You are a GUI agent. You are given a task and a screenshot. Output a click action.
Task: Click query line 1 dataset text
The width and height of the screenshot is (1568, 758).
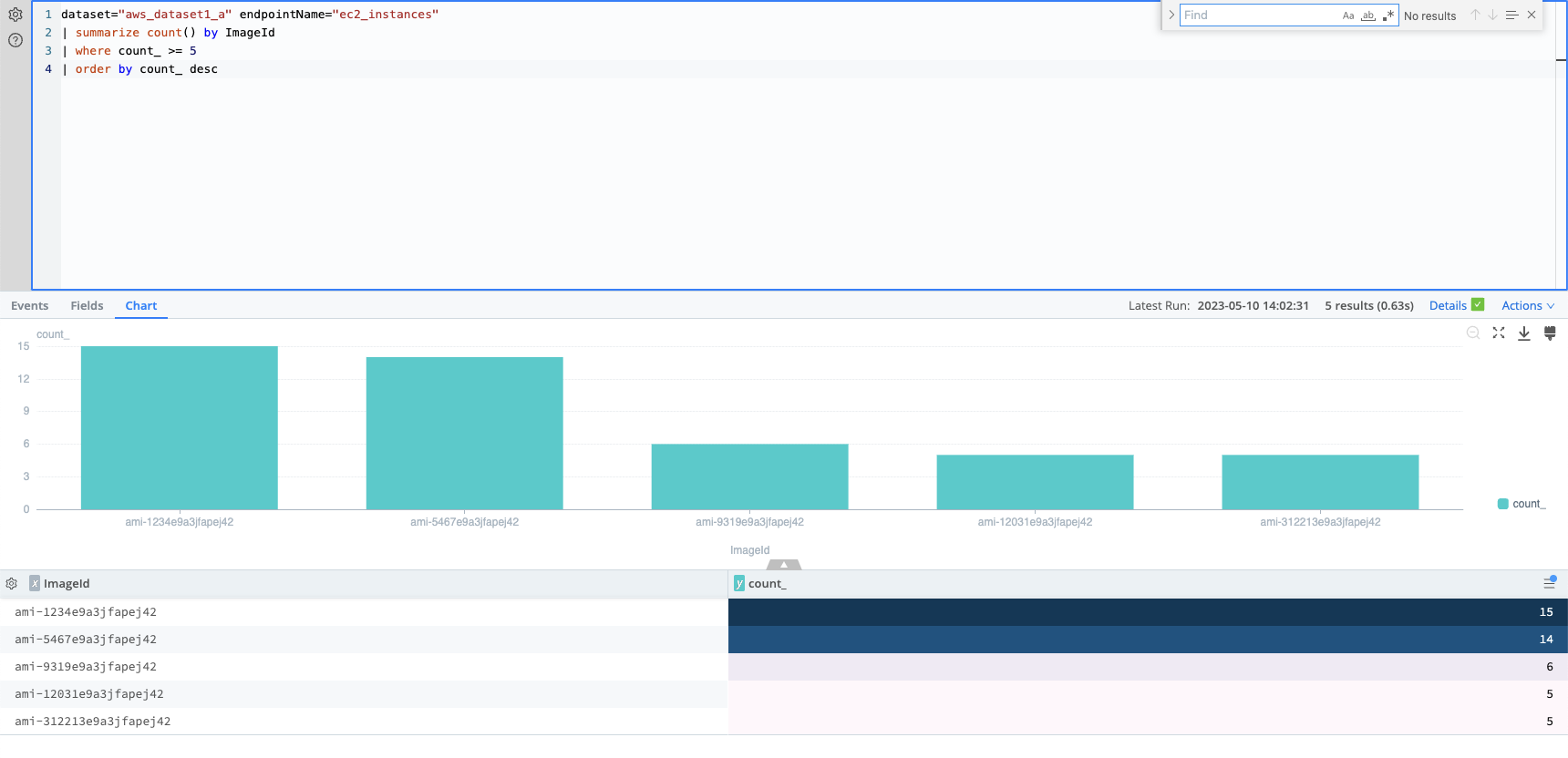click(x=250, y=15)
